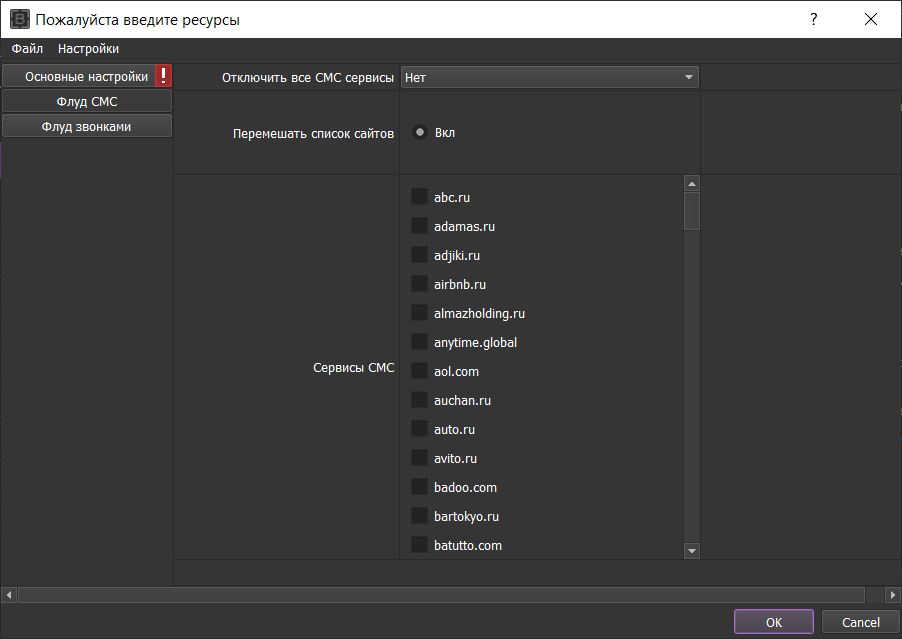Click the services list vertical scrollbar thumb
The height and width of the screenshot is (639, 902).
691,211
